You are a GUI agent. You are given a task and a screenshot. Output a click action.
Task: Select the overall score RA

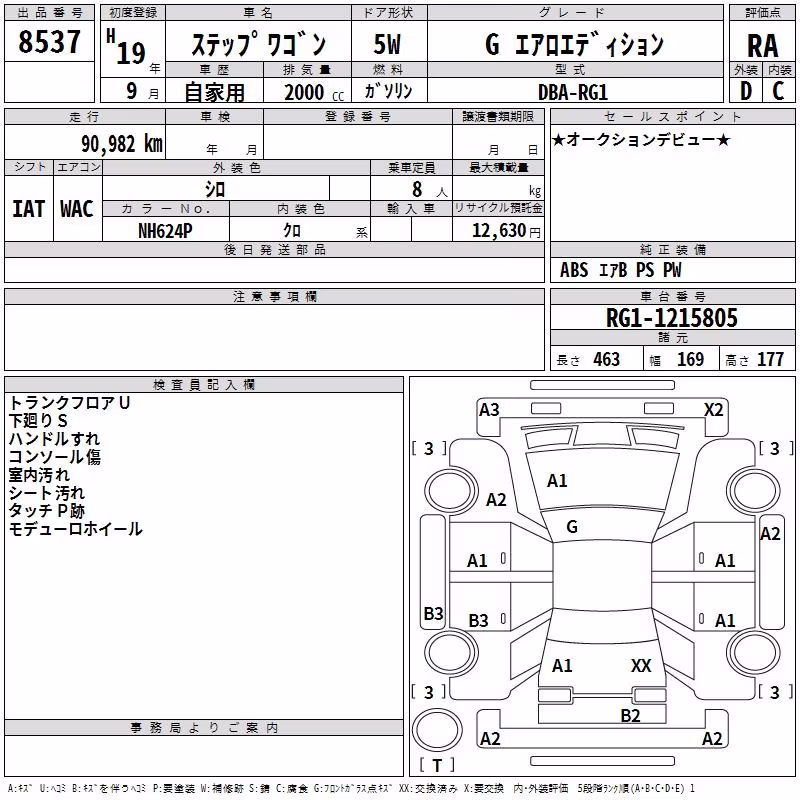(x=763, y=46)
